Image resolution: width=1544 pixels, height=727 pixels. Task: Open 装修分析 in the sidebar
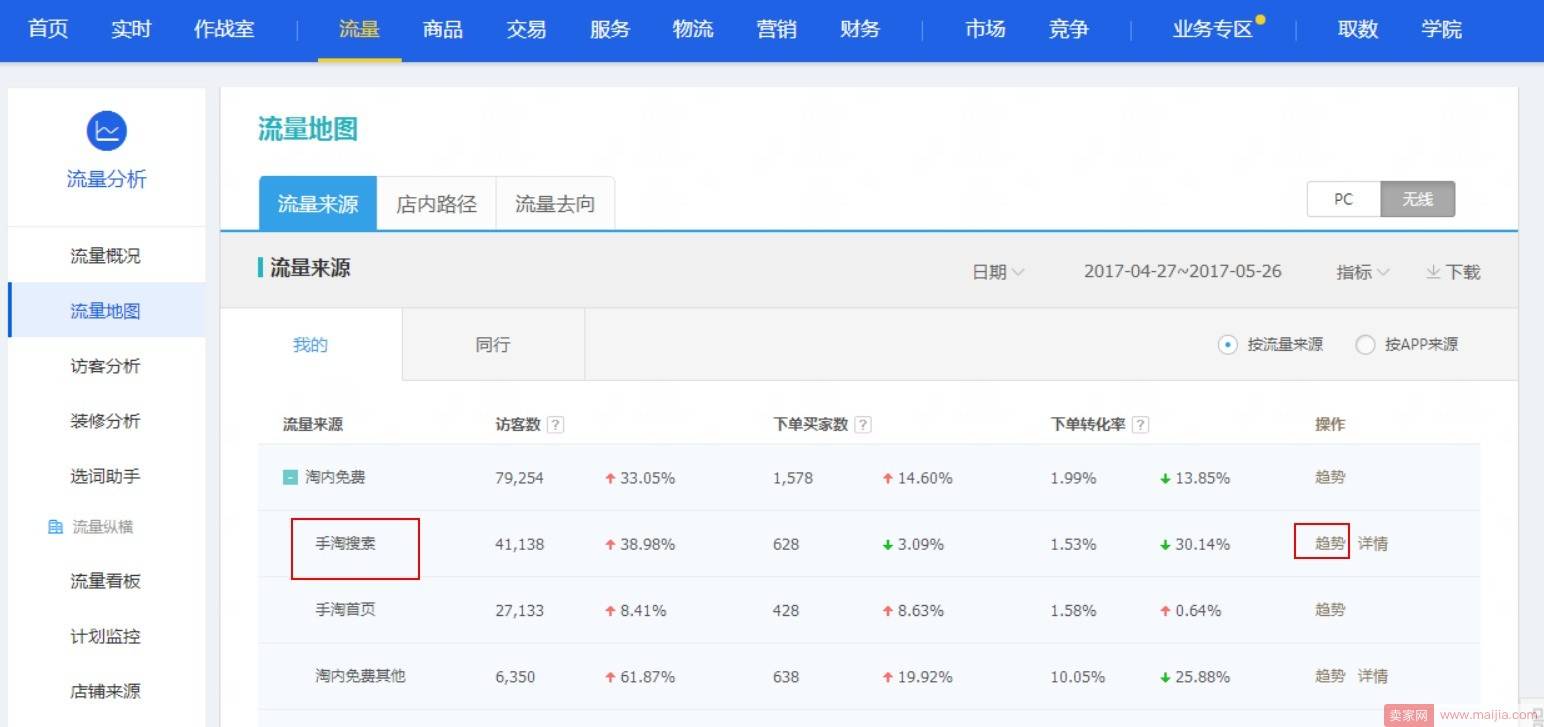[x=106, y=421]
